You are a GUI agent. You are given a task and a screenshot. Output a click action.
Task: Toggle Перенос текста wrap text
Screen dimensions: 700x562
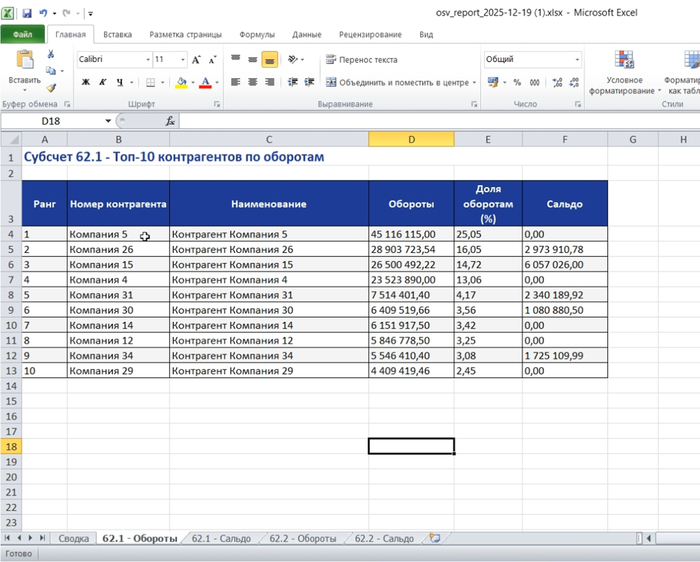click(x=361, y=60)
